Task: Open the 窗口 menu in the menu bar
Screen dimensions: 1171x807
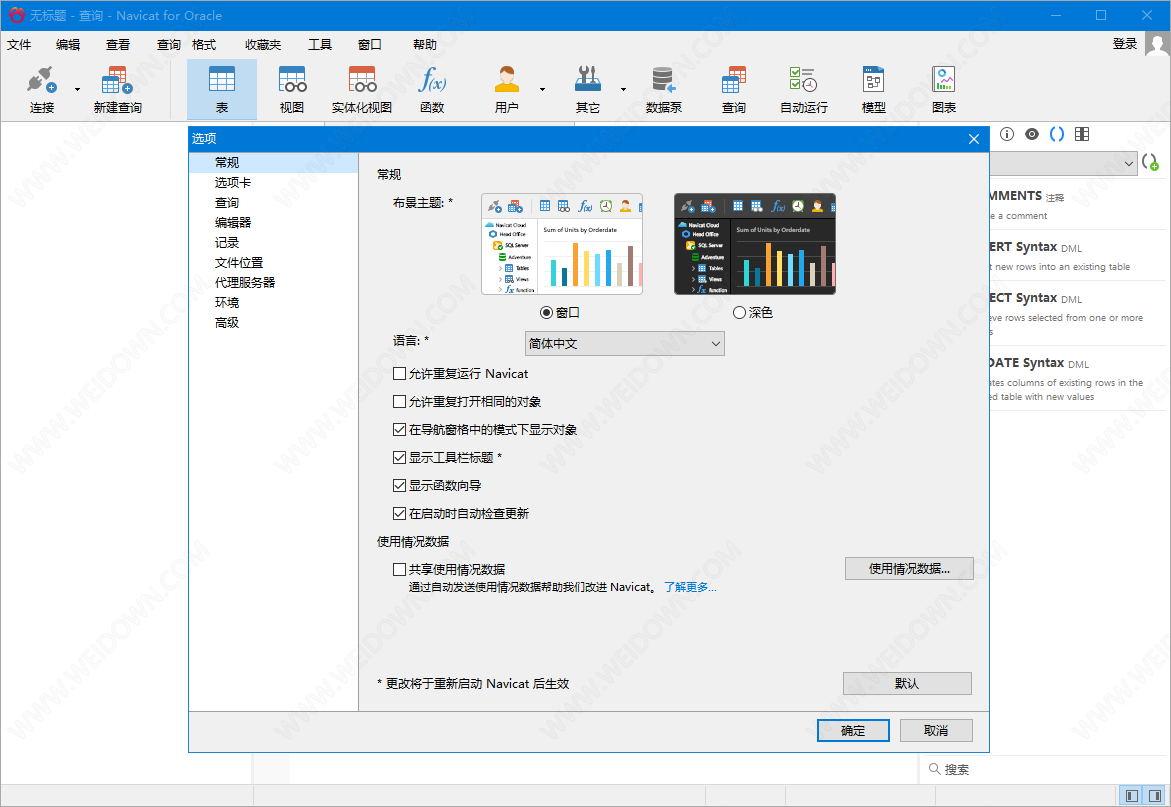Action: pos(370,45)
